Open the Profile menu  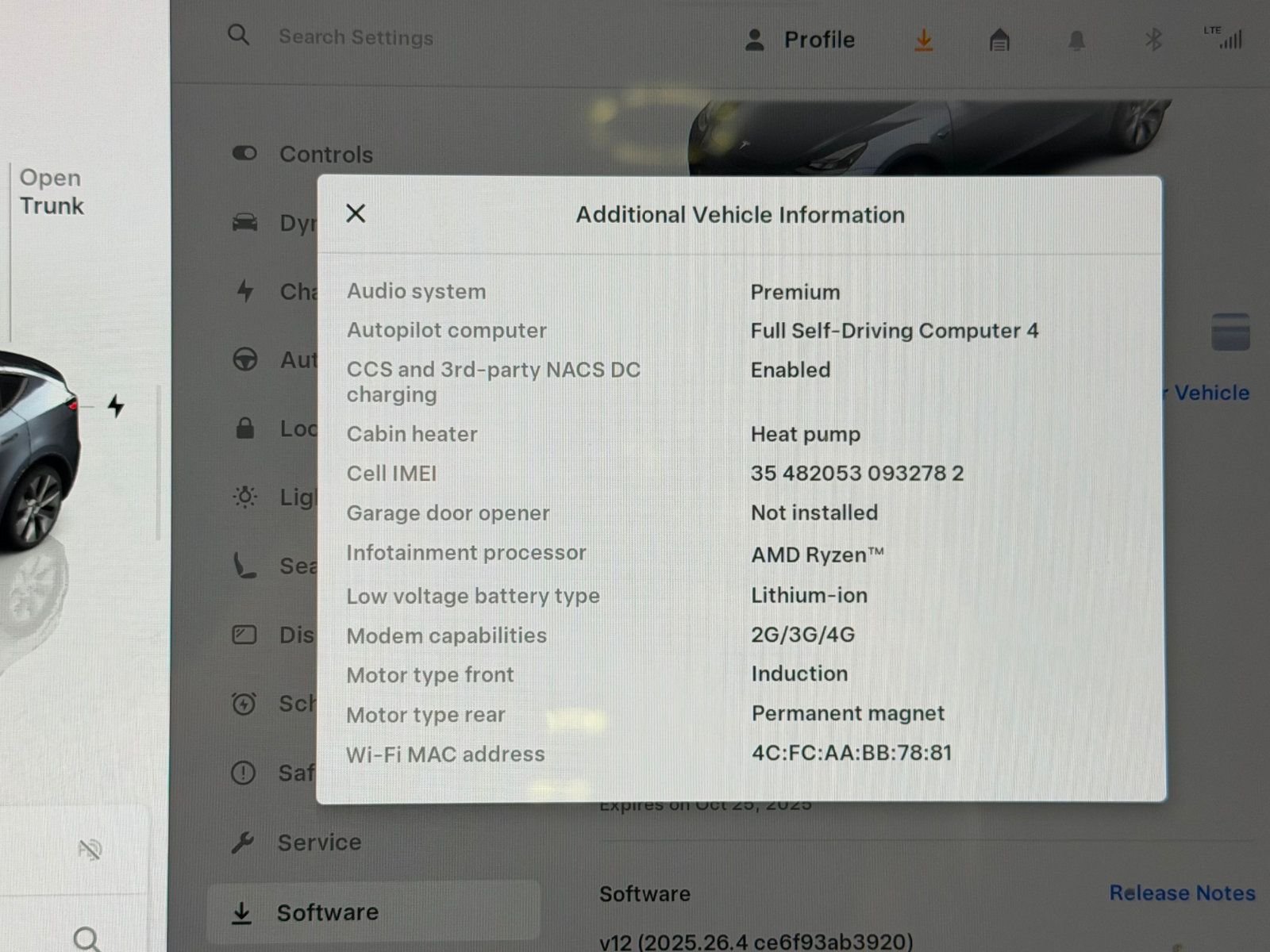click(x=800, y=40)
